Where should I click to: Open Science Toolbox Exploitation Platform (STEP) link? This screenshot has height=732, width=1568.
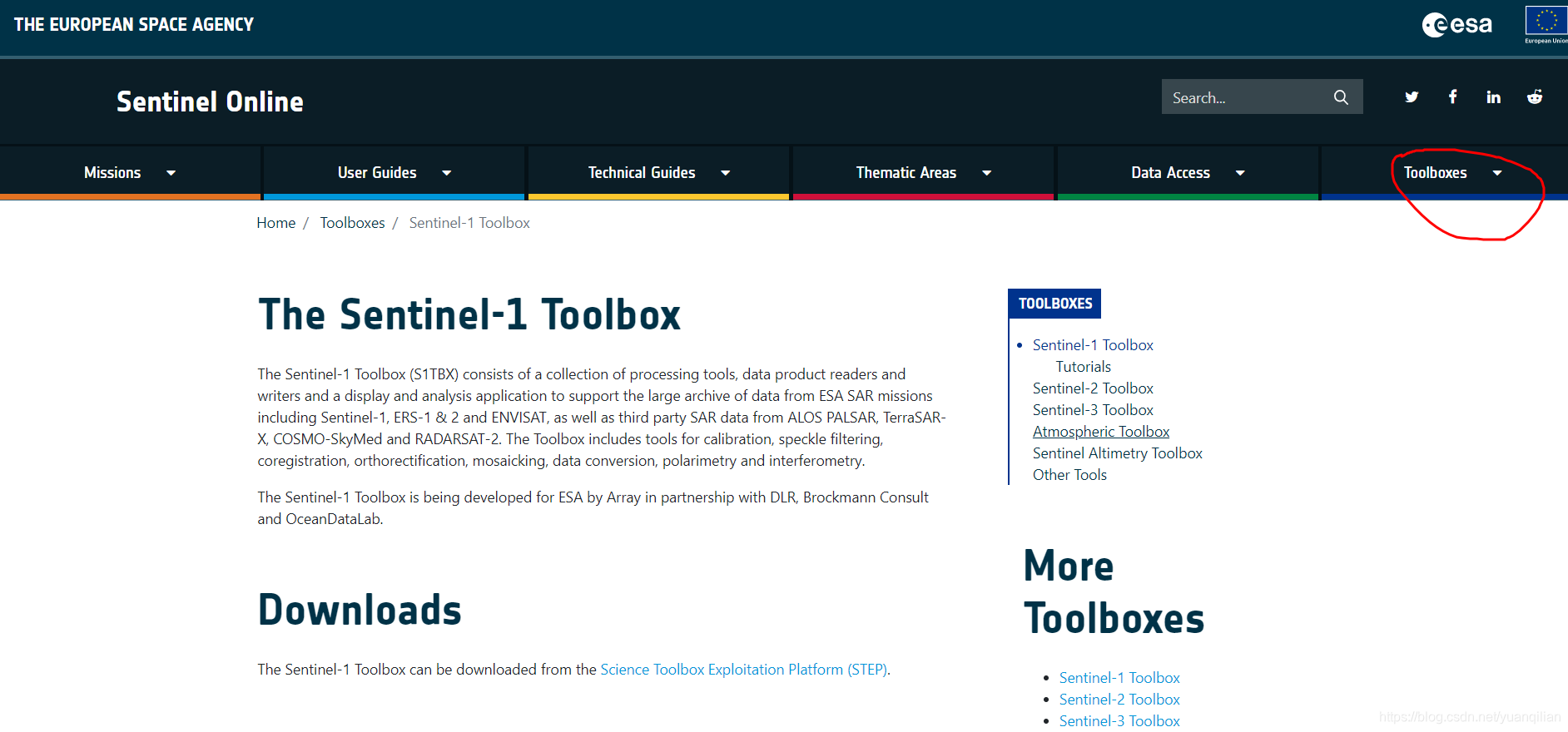pos(744,670)
